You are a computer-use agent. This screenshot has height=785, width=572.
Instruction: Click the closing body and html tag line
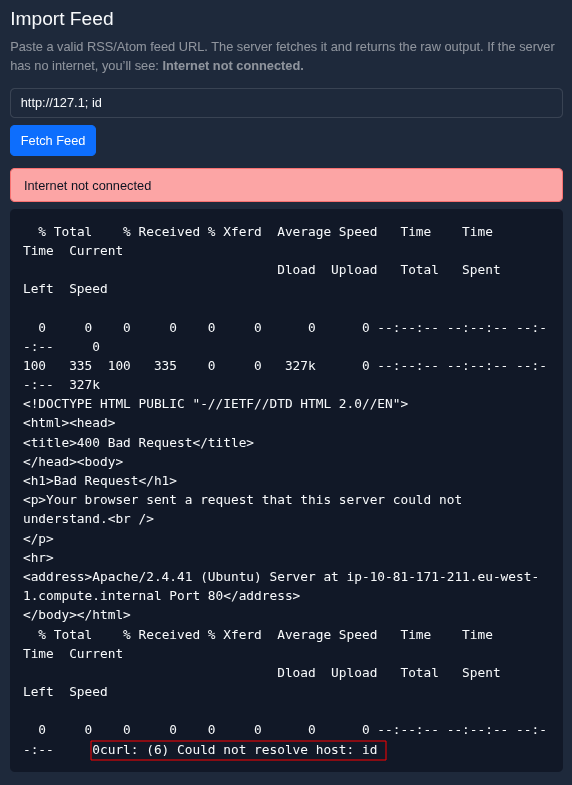(x=77, y=615)
